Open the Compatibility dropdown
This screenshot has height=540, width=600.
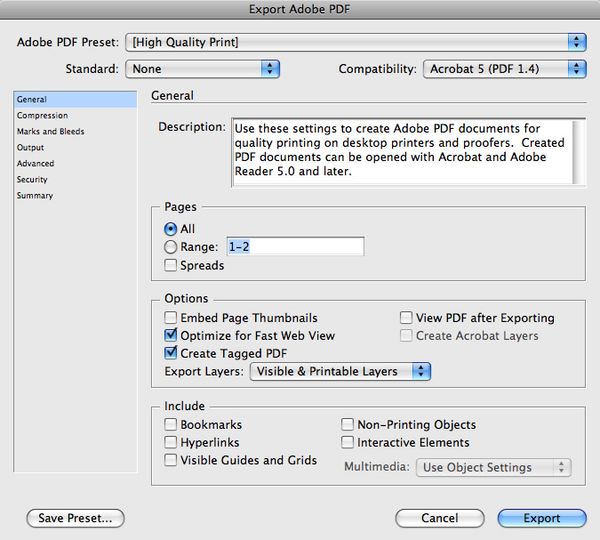pyautogui.click(x=503, y=69)
